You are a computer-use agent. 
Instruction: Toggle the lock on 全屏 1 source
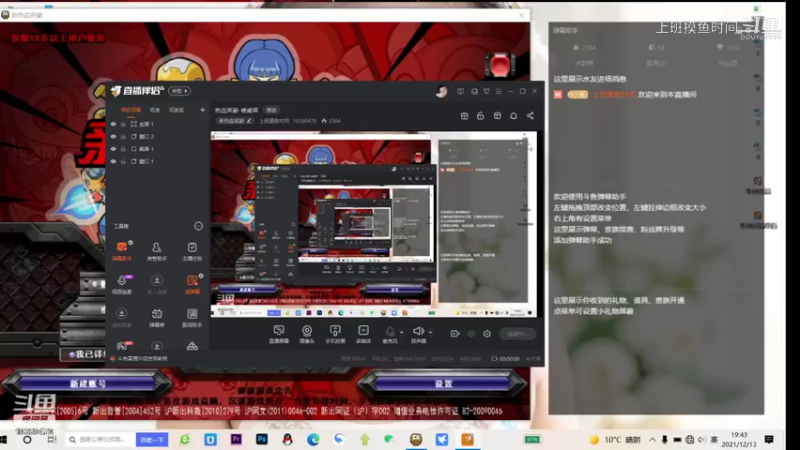(123, 124)
